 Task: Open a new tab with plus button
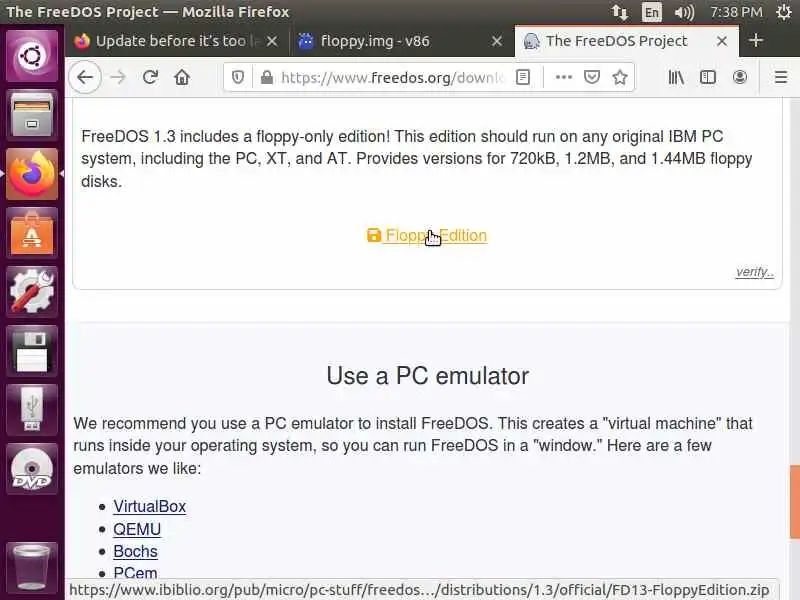756,40
